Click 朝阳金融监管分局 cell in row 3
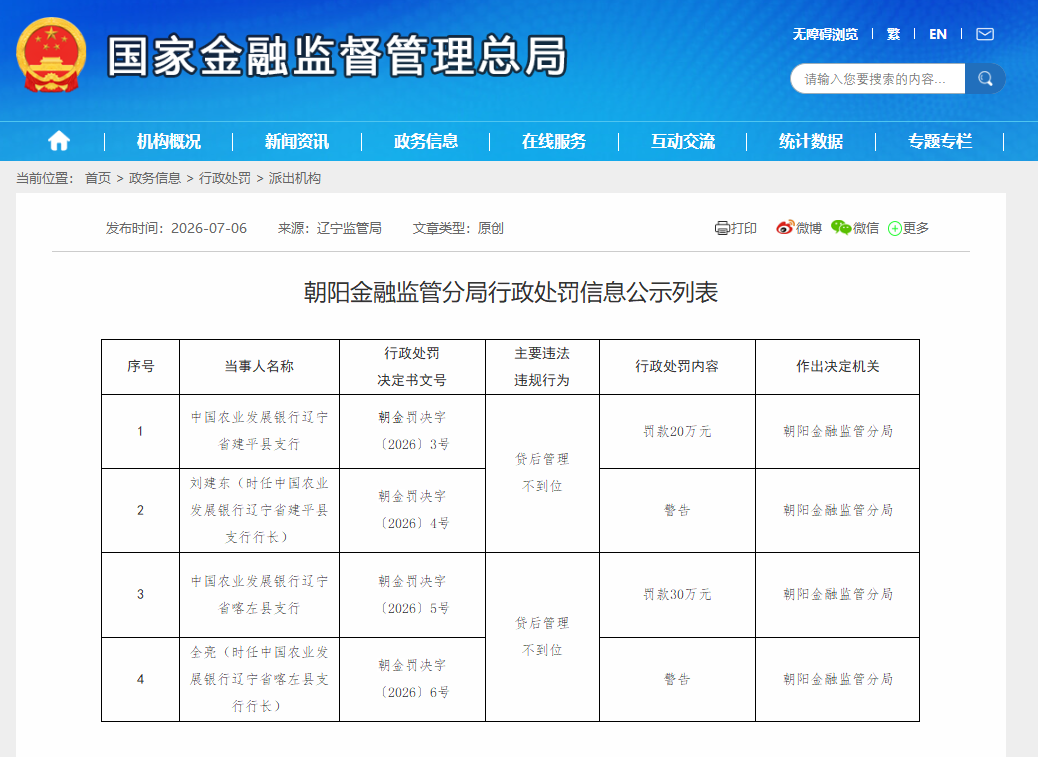 (x=837, y=594)
